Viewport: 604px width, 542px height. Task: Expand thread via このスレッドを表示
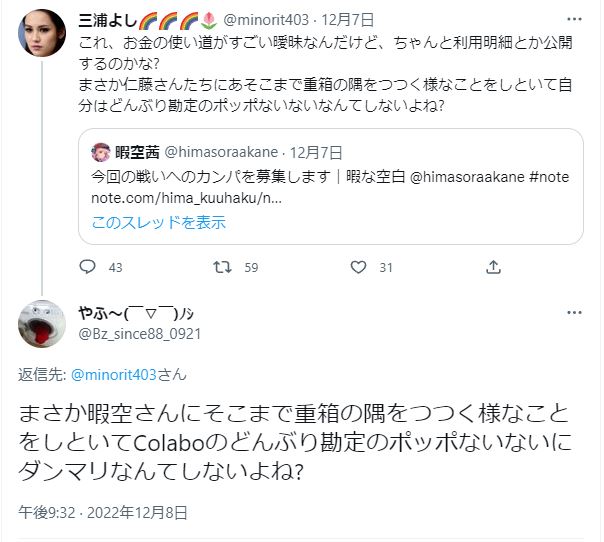tap(159, 222)
